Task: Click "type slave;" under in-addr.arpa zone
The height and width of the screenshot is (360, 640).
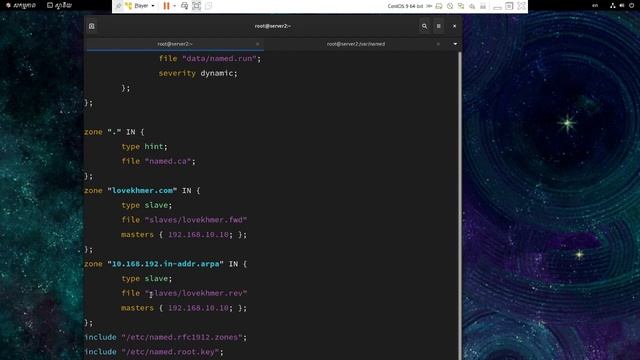Action: tap(147, 279)
